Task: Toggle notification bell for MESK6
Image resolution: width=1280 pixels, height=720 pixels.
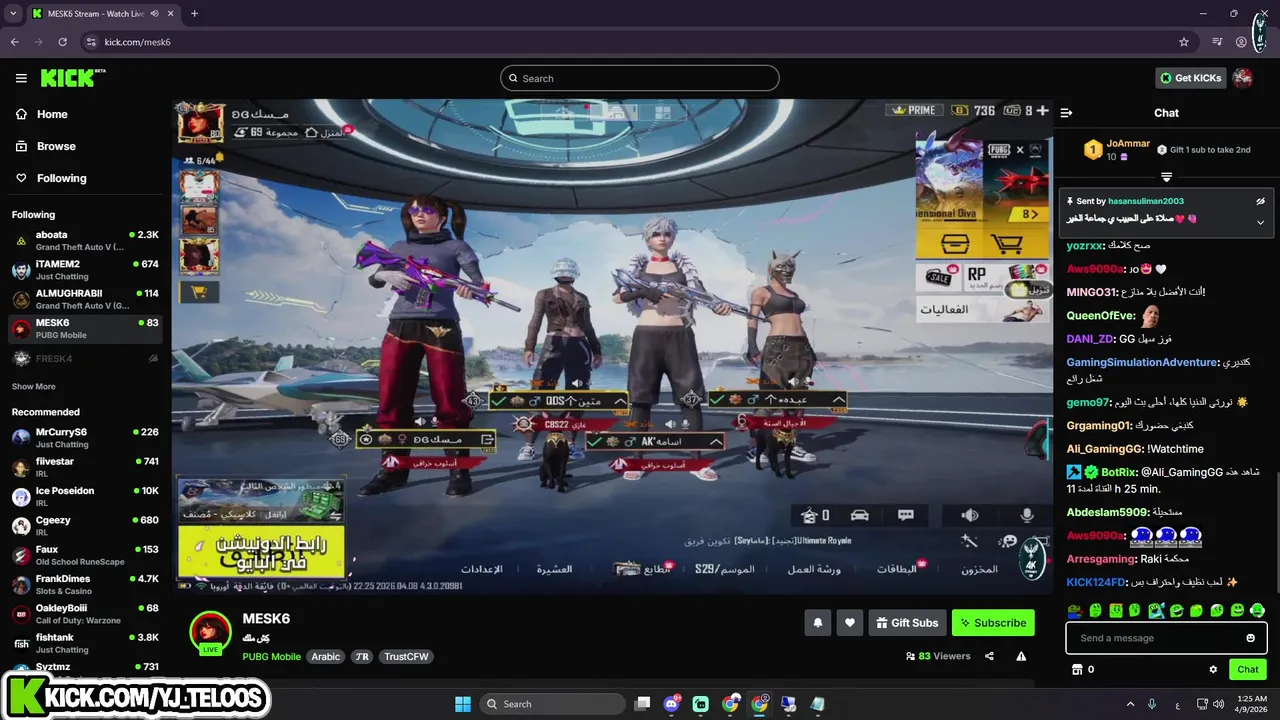Action: pyautogui.click(x=818, y=622)
